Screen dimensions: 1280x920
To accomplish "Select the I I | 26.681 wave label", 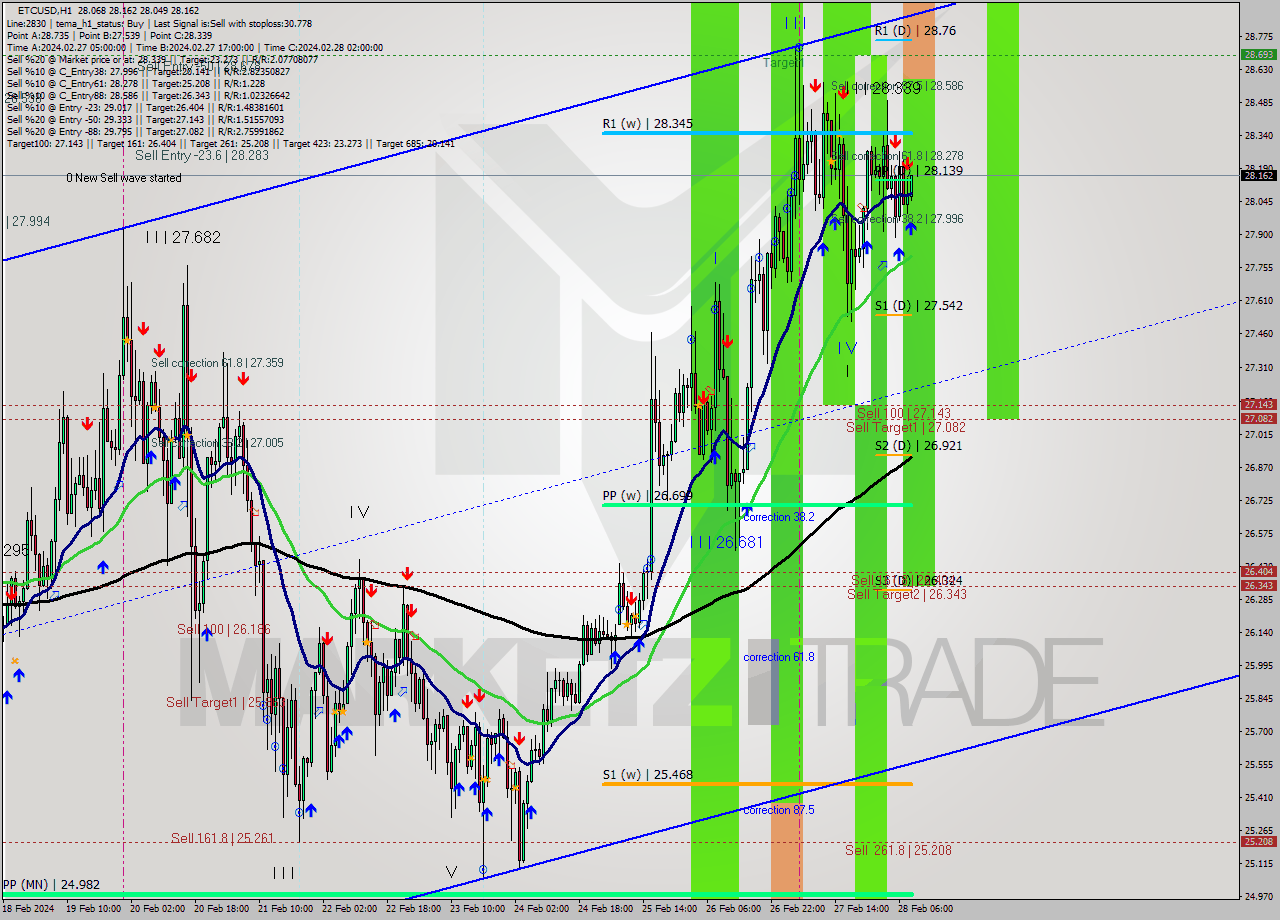I will click(726, 542).
